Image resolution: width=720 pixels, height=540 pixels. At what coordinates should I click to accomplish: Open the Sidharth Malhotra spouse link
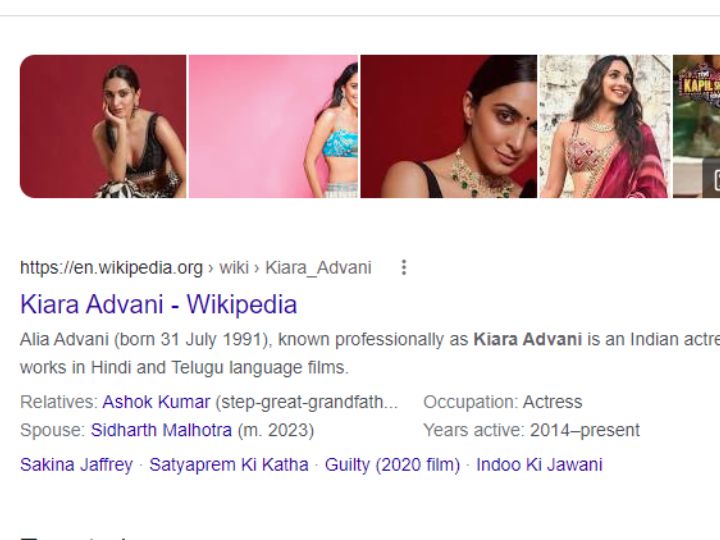point(161,430)
